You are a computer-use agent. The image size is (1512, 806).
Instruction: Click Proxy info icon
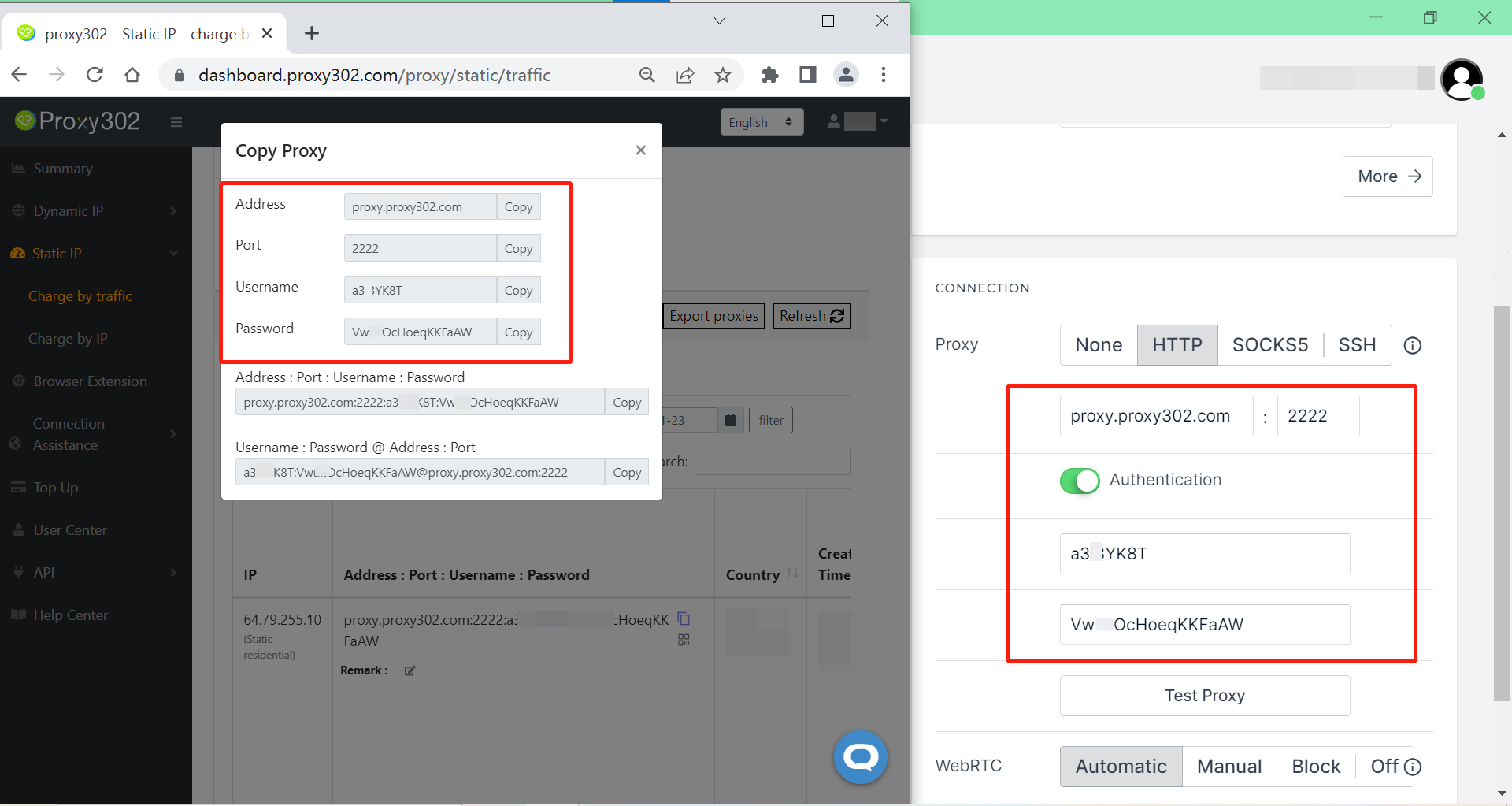1413,345
